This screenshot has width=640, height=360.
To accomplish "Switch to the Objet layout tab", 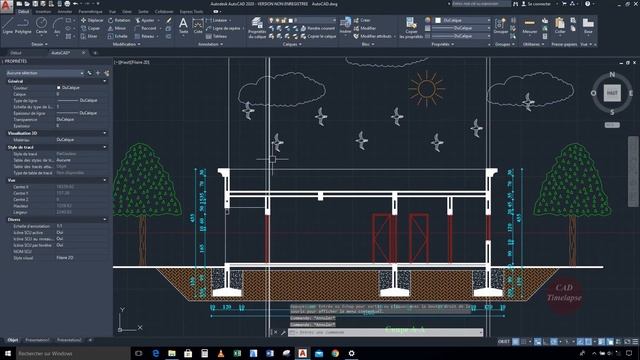I will click(x=13, y=340).
